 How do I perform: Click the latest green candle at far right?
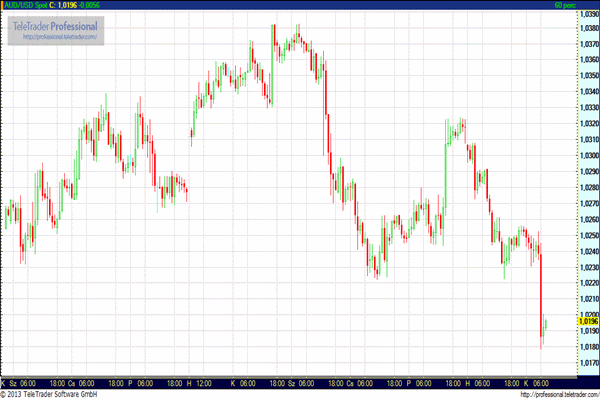point(545,326)
